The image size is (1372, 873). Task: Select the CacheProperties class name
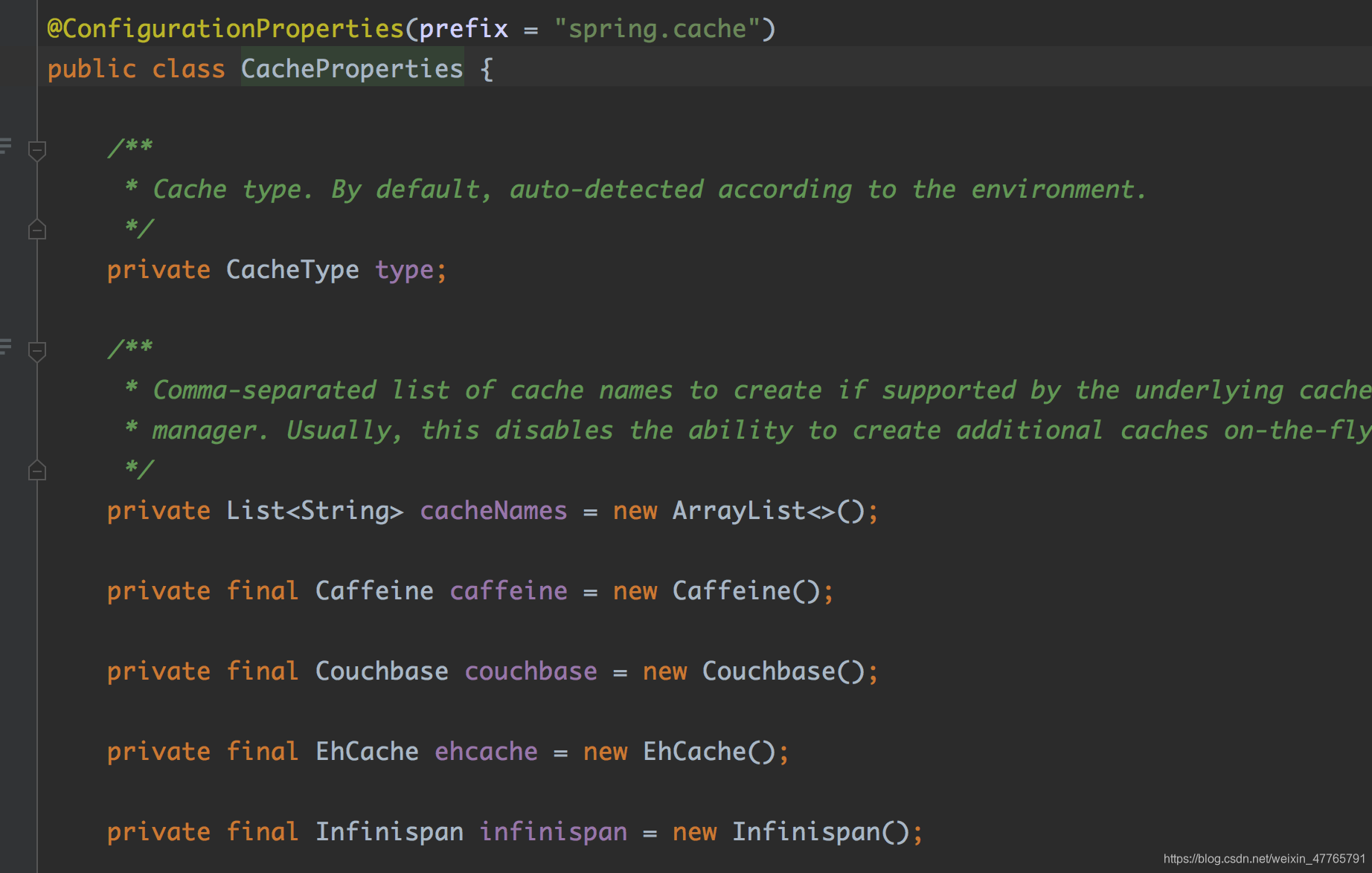(352, 68)
